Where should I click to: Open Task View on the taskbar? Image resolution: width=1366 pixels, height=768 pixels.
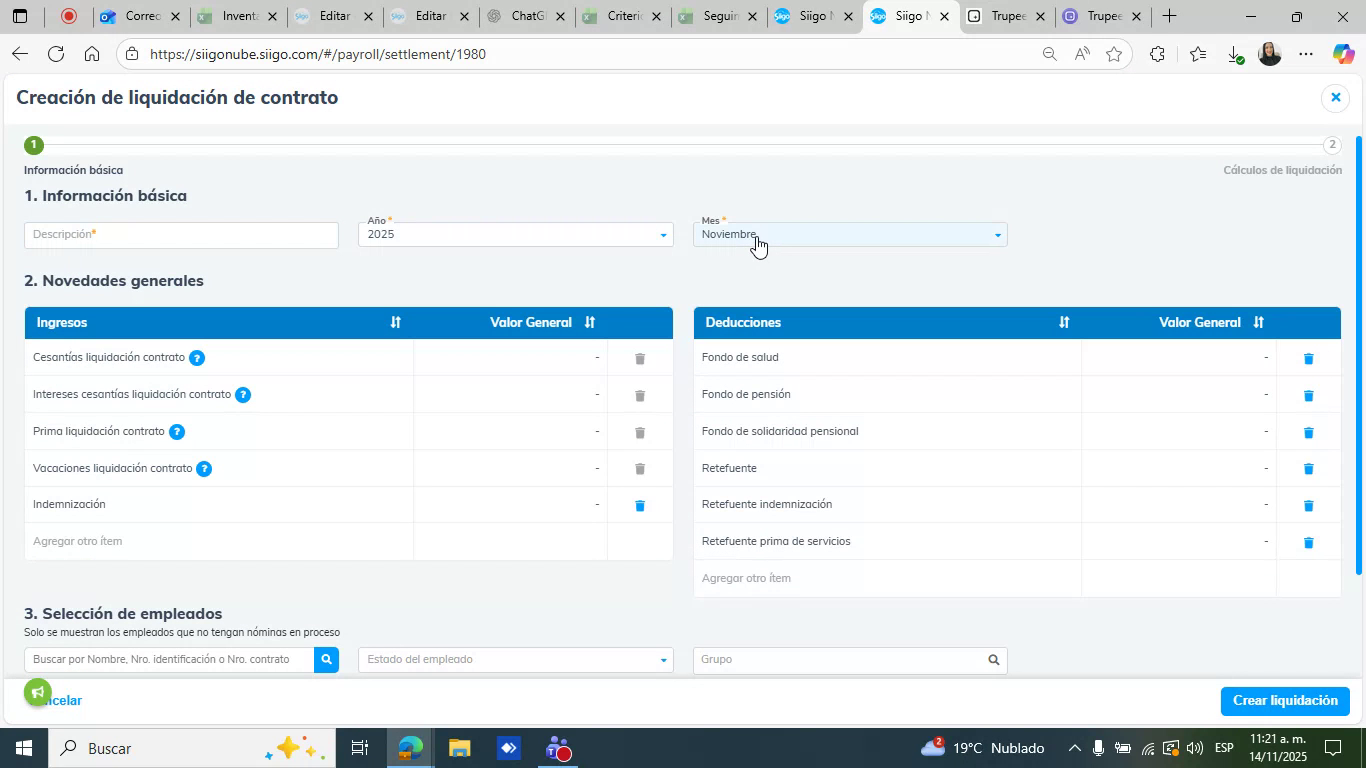point(360,748)
